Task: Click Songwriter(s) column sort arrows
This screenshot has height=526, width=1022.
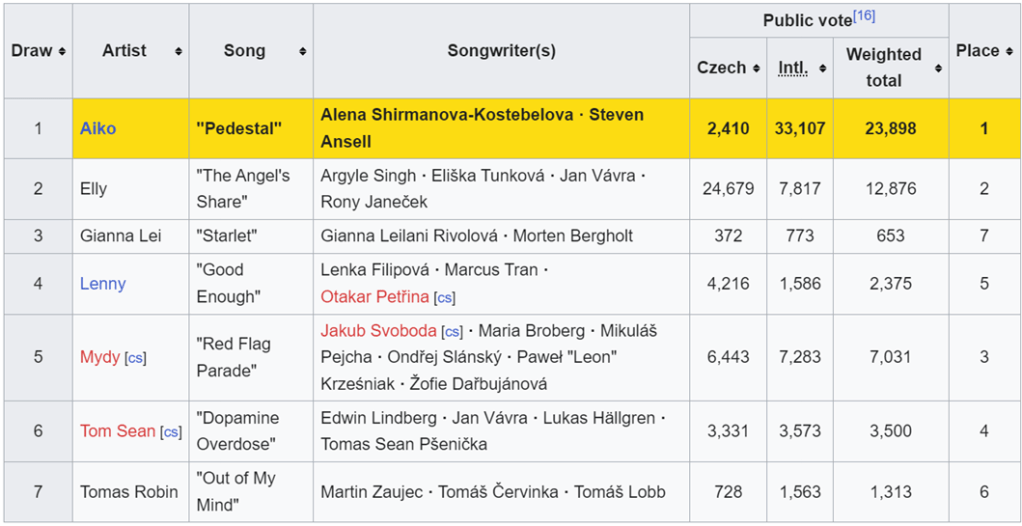Action: pyautogui.click(x=679, y=51)
